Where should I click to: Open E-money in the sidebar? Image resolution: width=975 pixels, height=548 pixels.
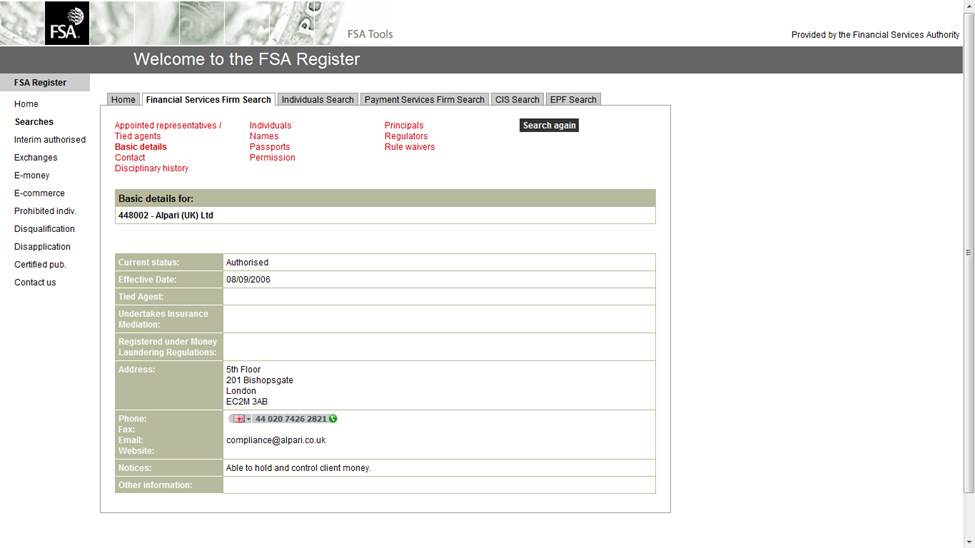pyautogui.click(x=32, y=175)
